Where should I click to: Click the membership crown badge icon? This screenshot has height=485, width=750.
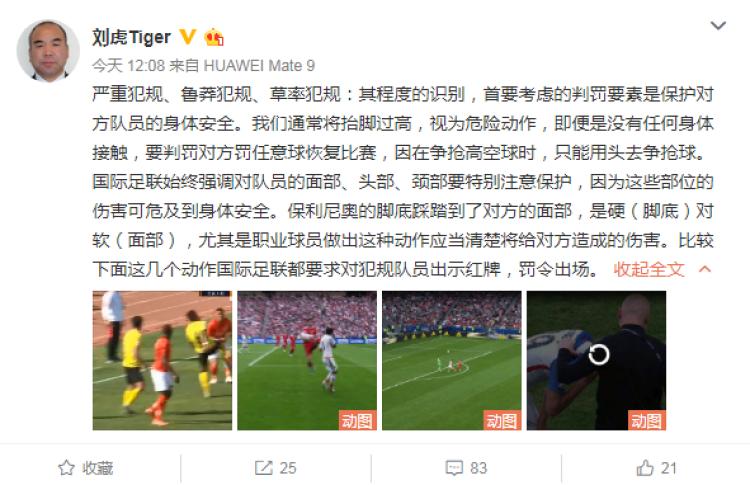(x=214, y=37)
